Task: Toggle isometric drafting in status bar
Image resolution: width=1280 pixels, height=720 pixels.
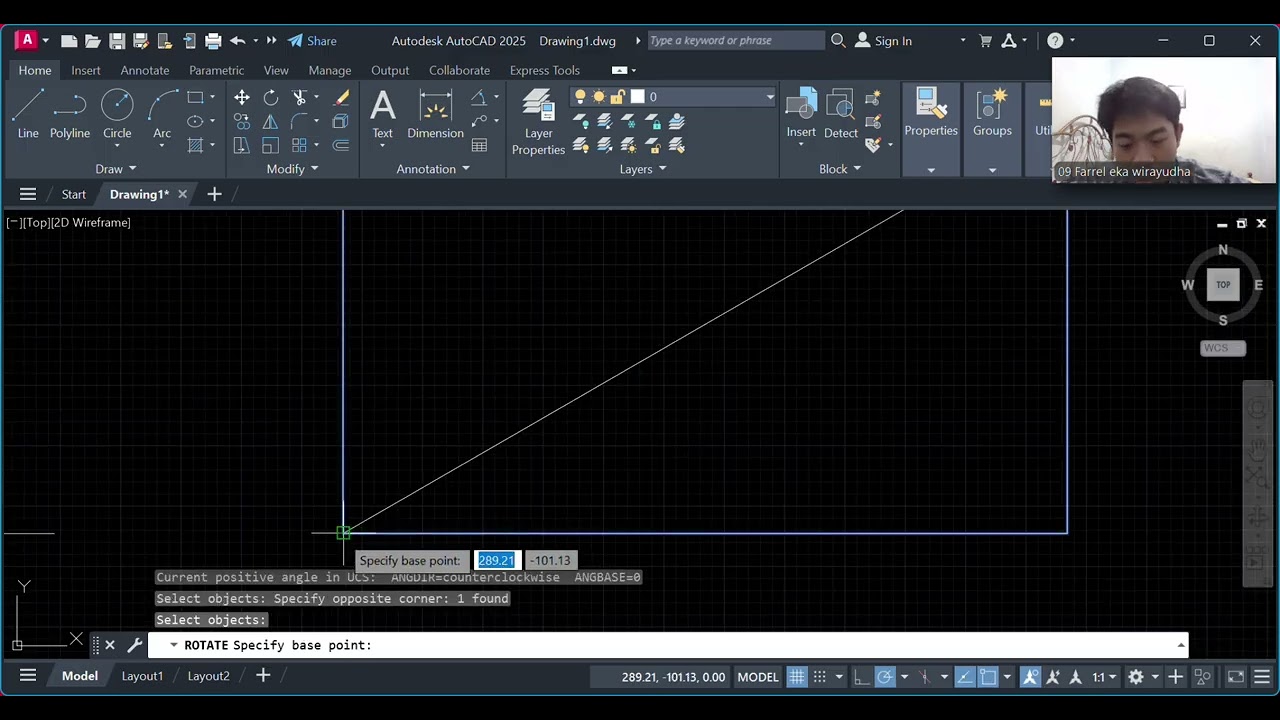Action: tap(925, 677)
